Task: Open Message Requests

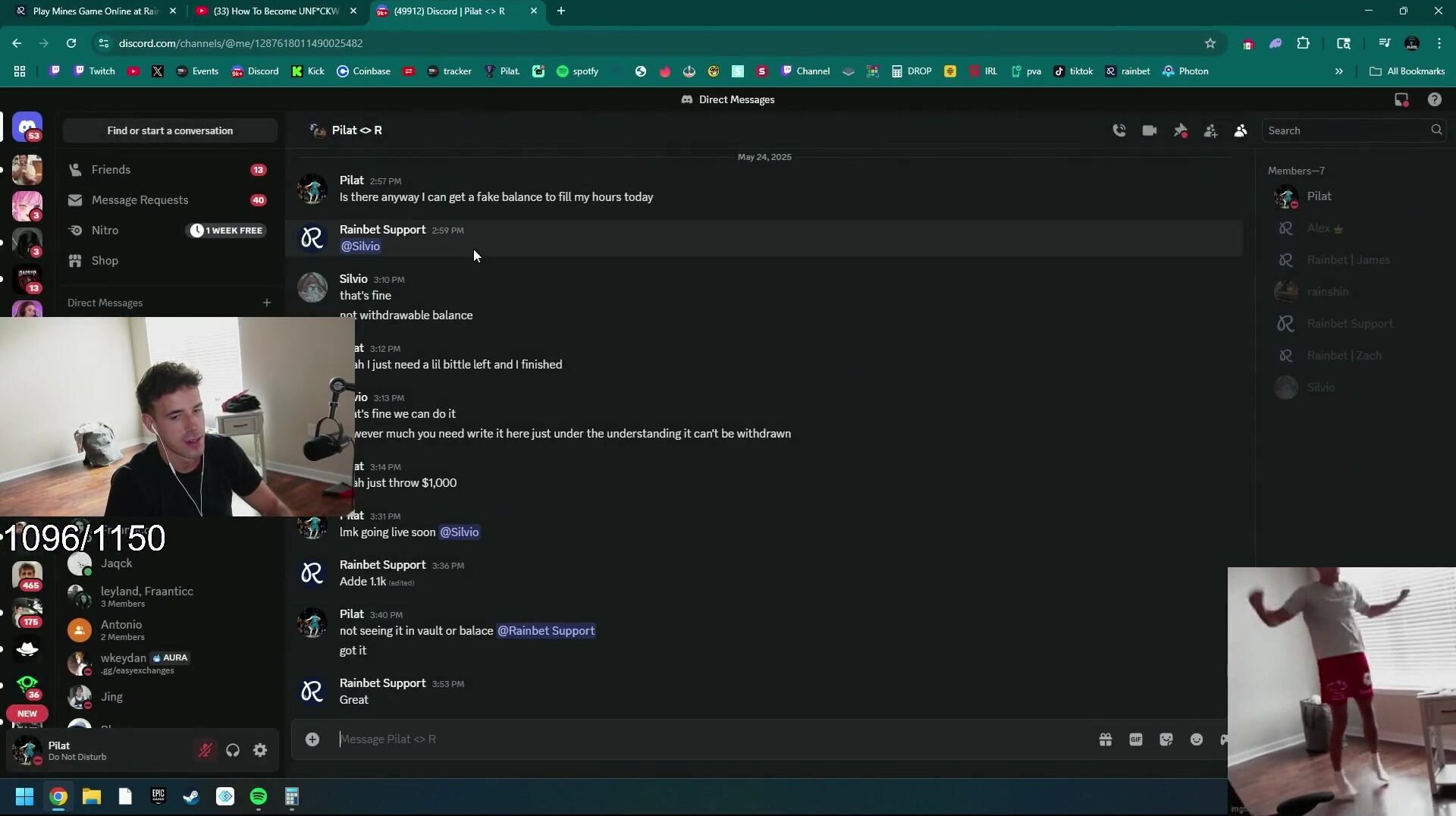Action: [x=168, y=200]
